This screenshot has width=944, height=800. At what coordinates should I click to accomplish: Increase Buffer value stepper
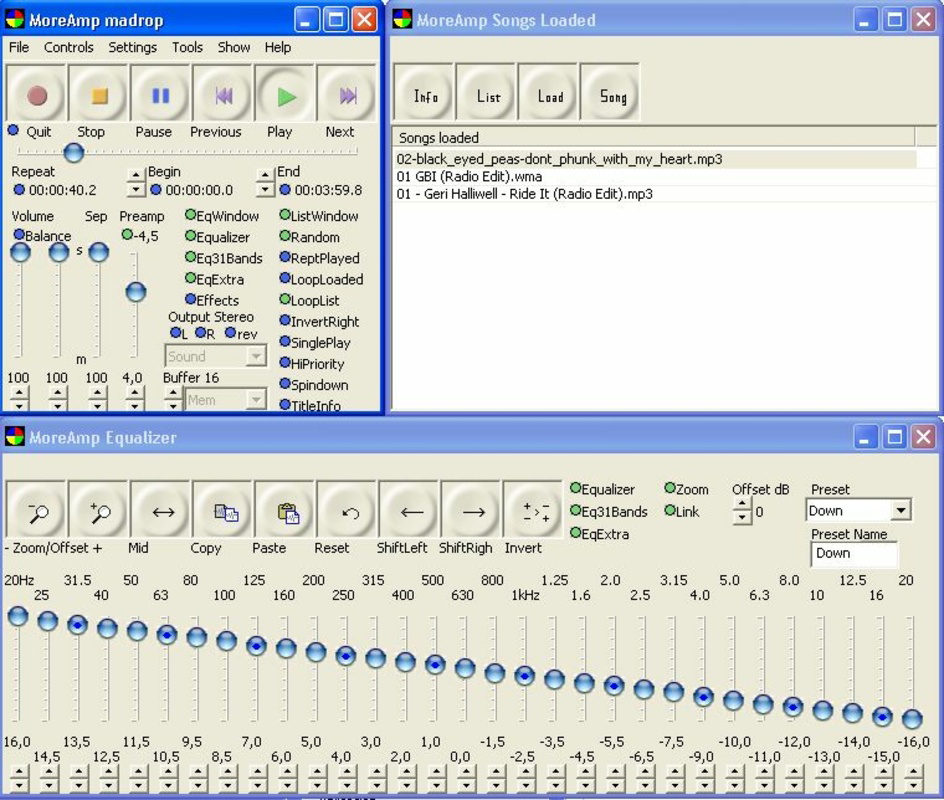tap(174, 393)
